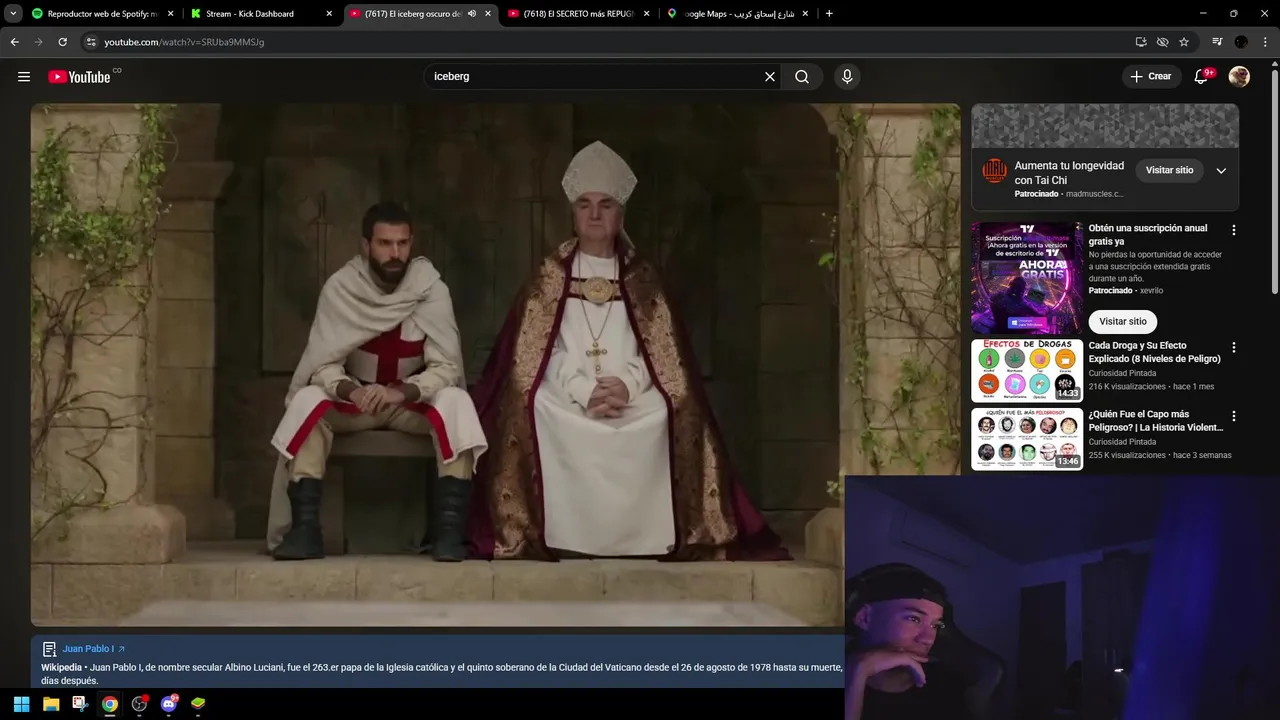Screen dimensions: 1280x720
Task: Close the Spotify web player tab
Action: tap(171, 14)
